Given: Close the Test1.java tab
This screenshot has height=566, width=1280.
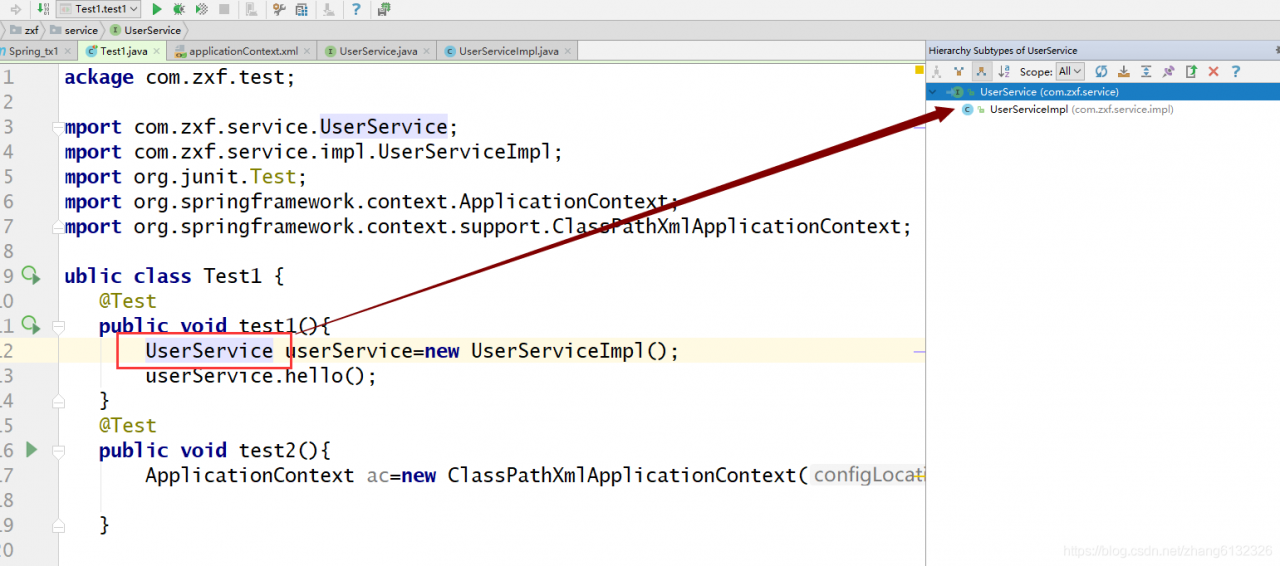Looking at the screenshot, I should (x=157, y=51).
